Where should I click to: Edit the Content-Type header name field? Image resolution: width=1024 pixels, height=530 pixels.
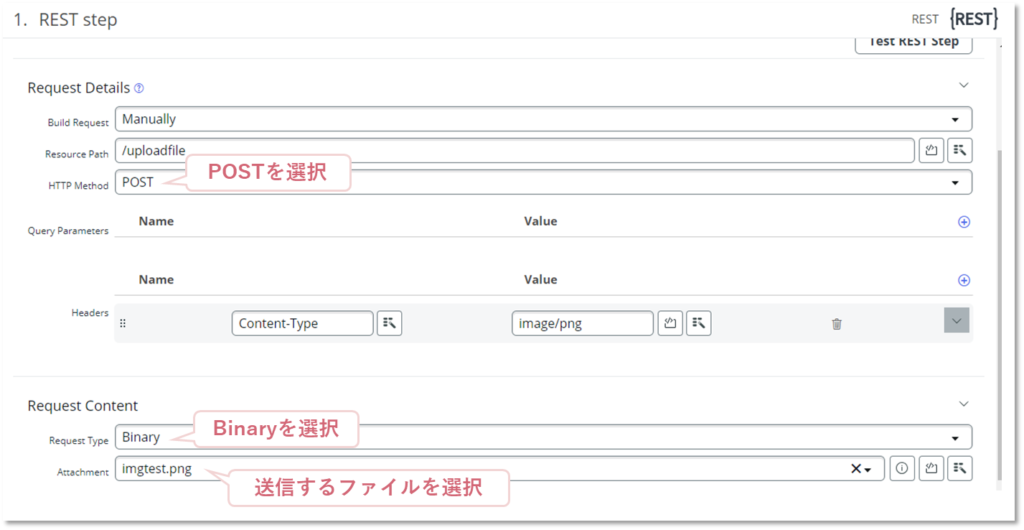click(302, 323)
